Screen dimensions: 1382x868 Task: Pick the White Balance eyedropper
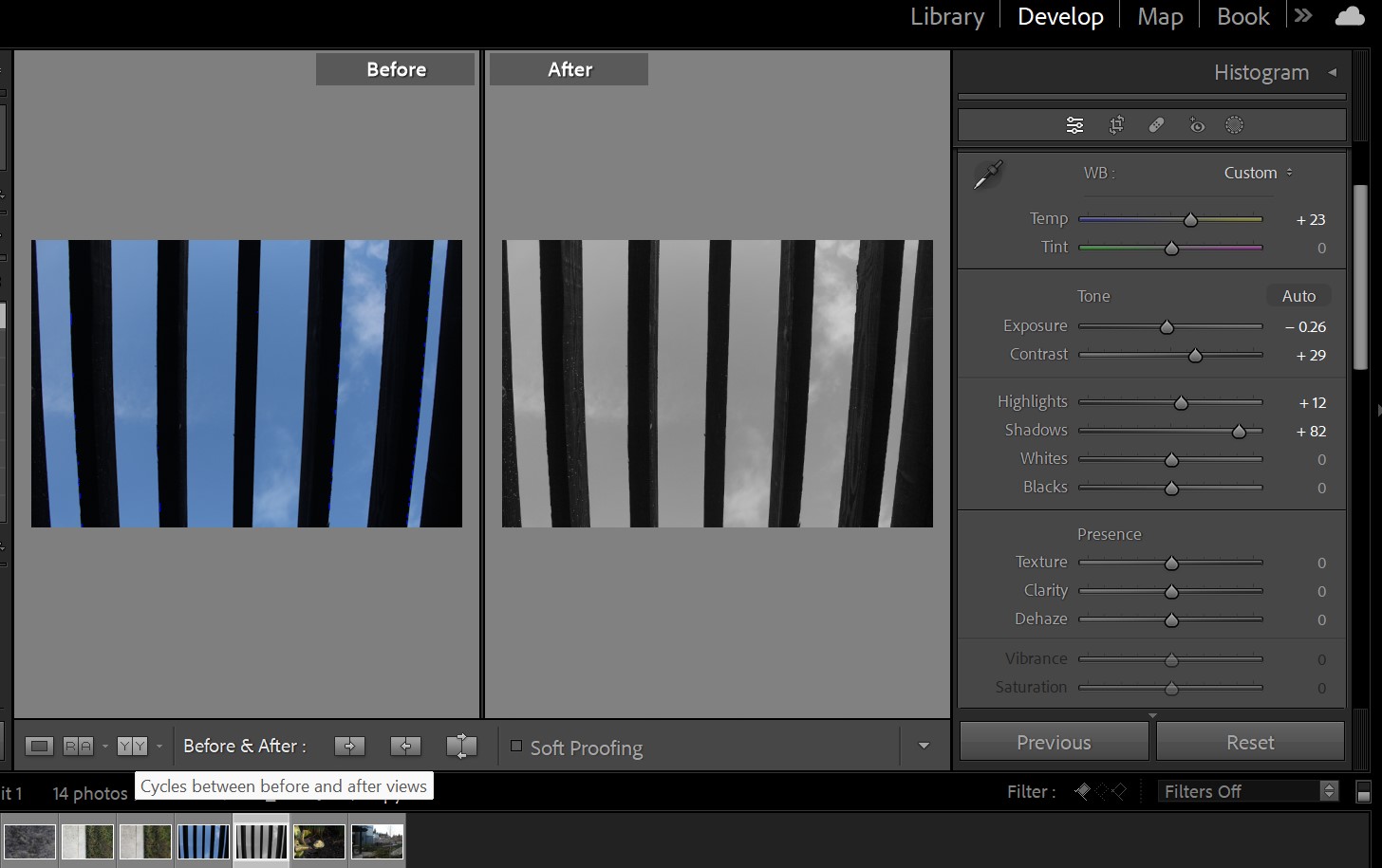click(x=988, y=175)
